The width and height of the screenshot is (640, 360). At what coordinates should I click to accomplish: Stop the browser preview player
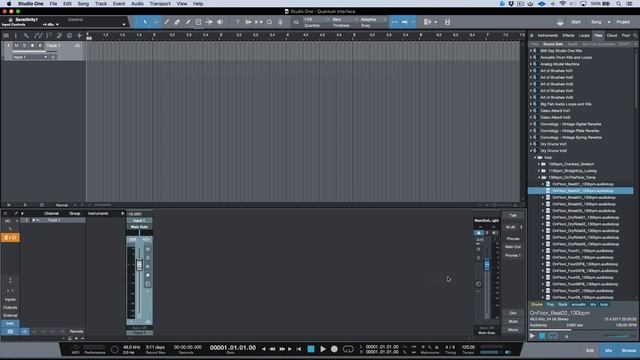pos(542,336)
